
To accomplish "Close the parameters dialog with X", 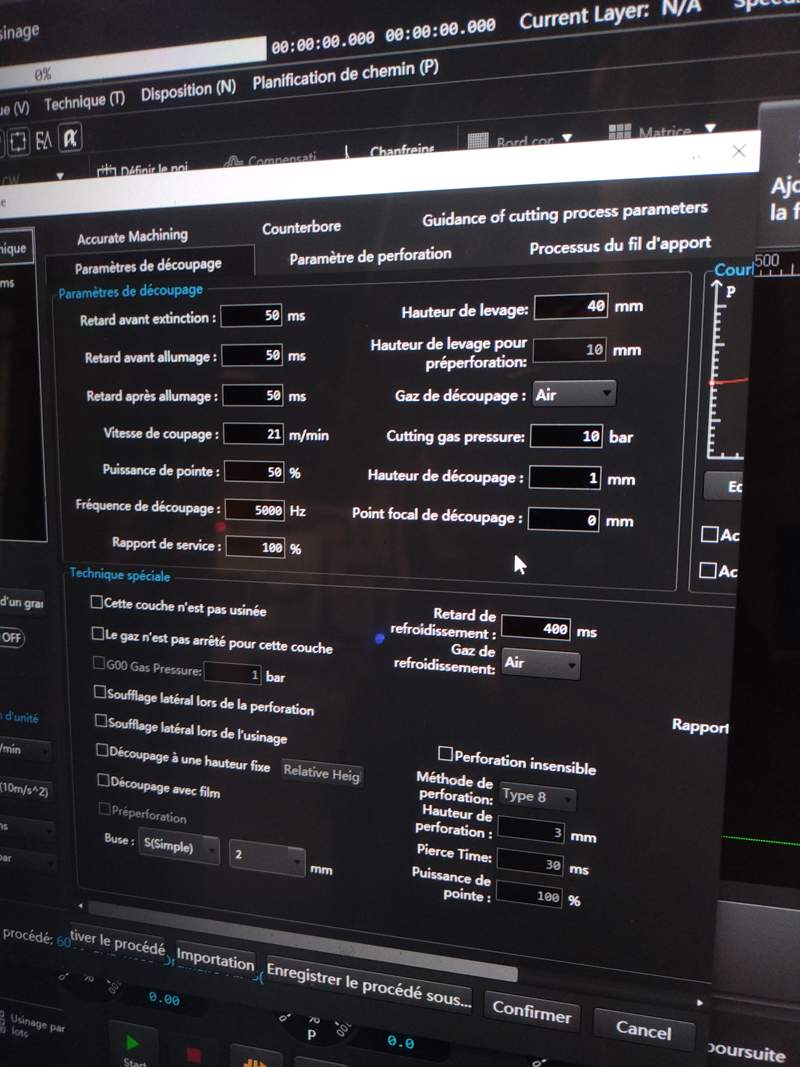I will (x=738, y=151).
